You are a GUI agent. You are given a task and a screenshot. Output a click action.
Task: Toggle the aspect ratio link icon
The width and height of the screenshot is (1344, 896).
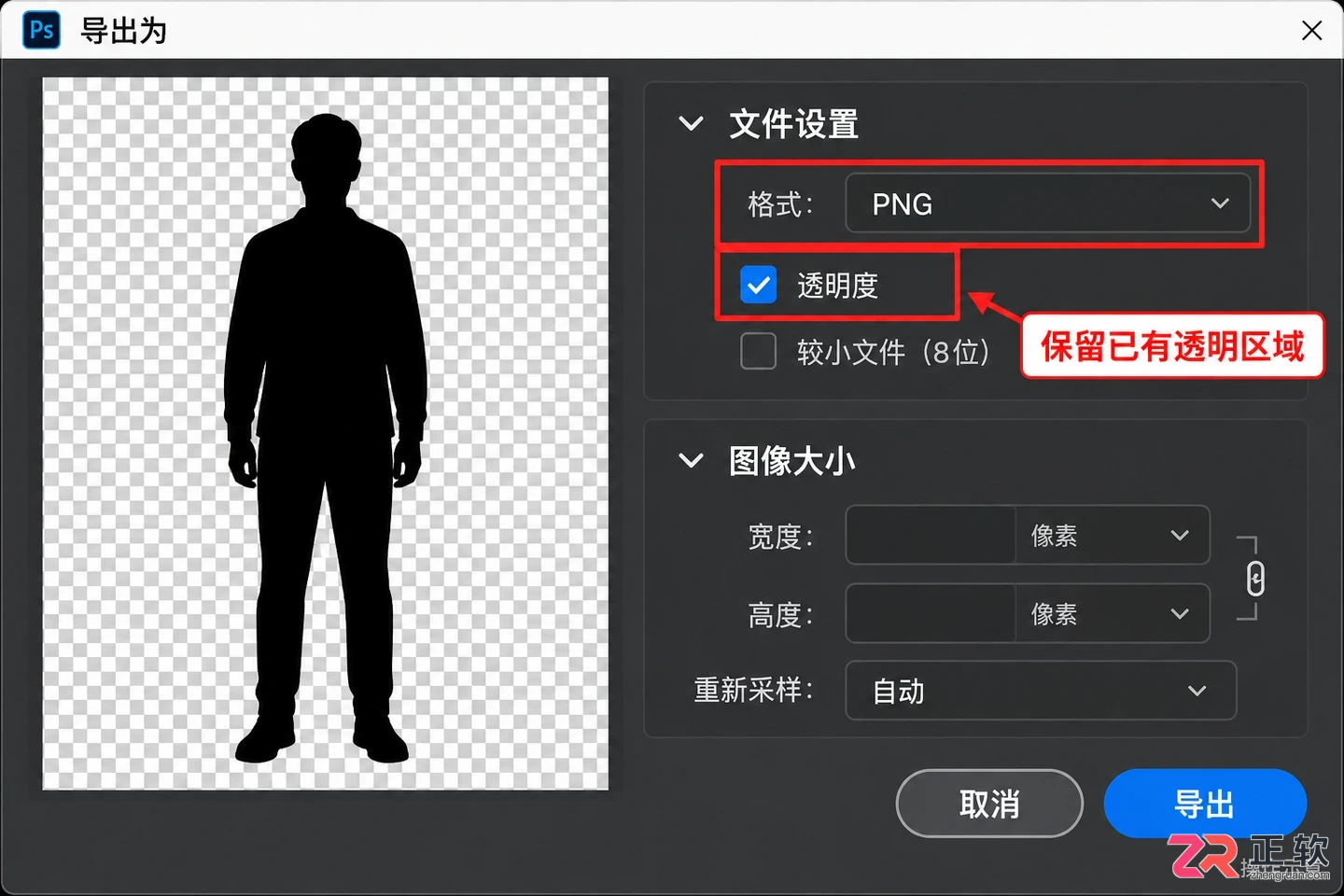(x=1255, y=579)
